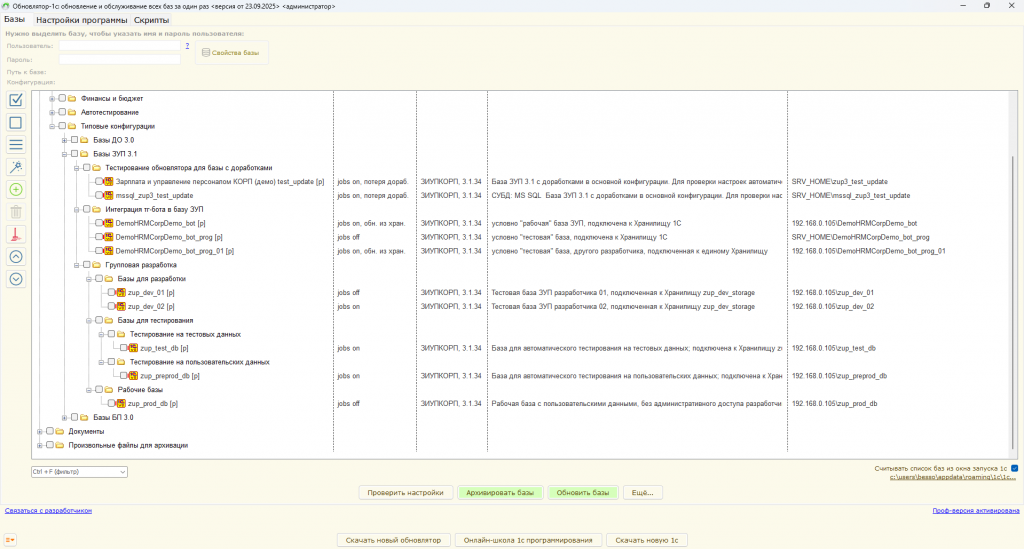Collapse the Типовые конфигурации node
This screenshot has width=1024, height=549.
[52, 126]
